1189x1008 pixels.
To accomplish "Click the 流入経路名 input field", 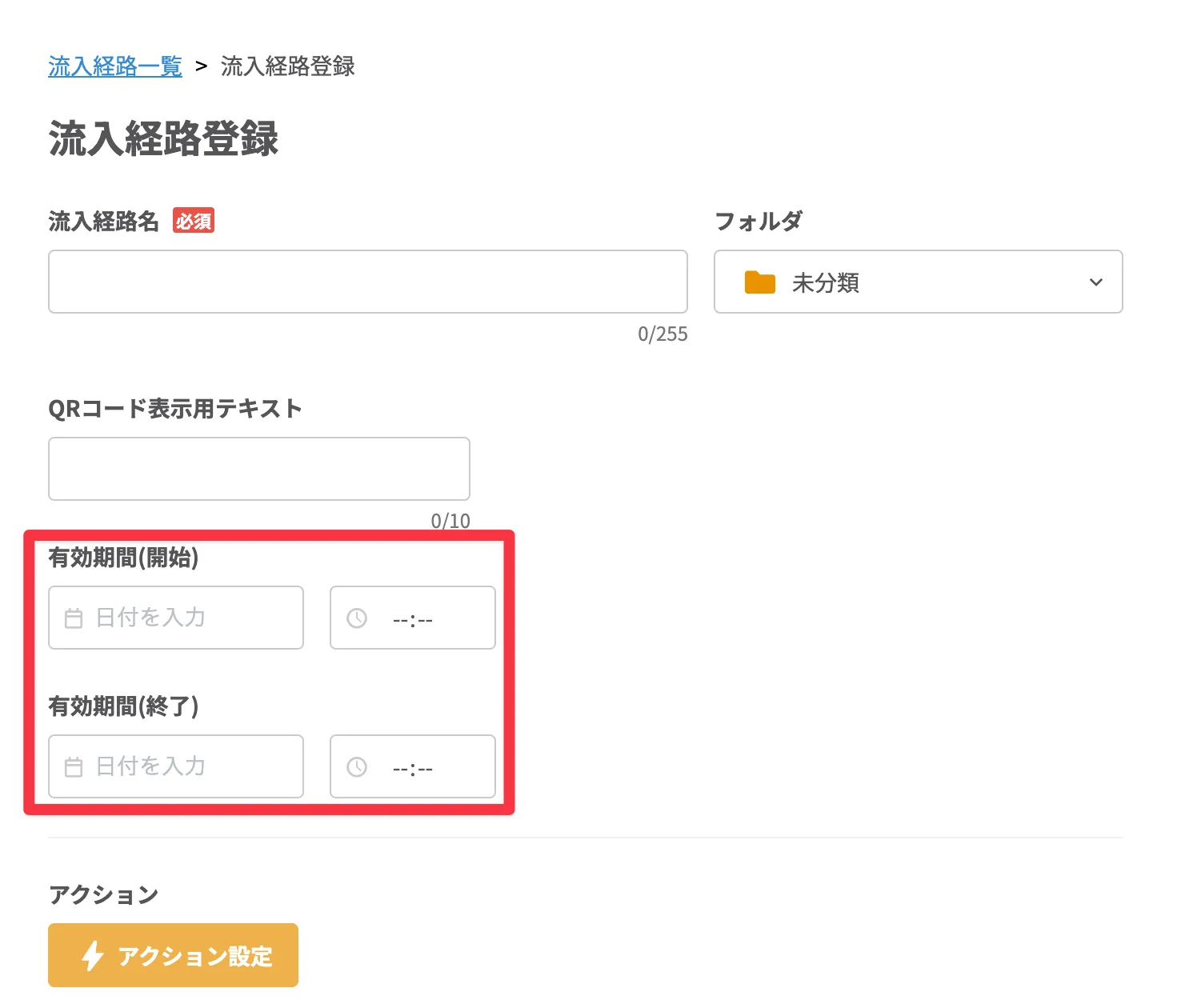I will coord(367,281).
